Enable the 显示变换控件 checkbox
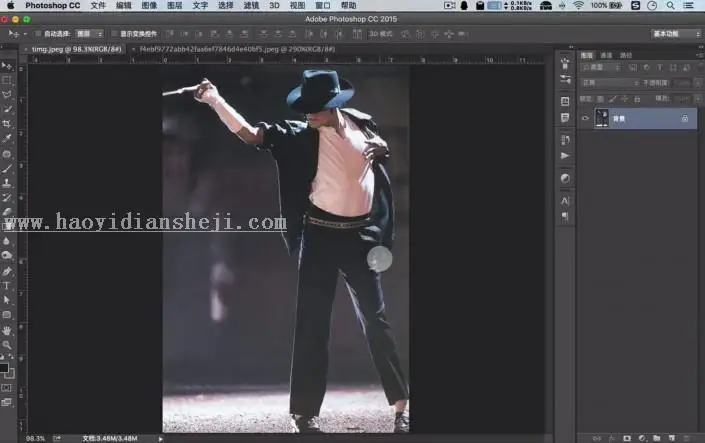 [x=114, y=34]
